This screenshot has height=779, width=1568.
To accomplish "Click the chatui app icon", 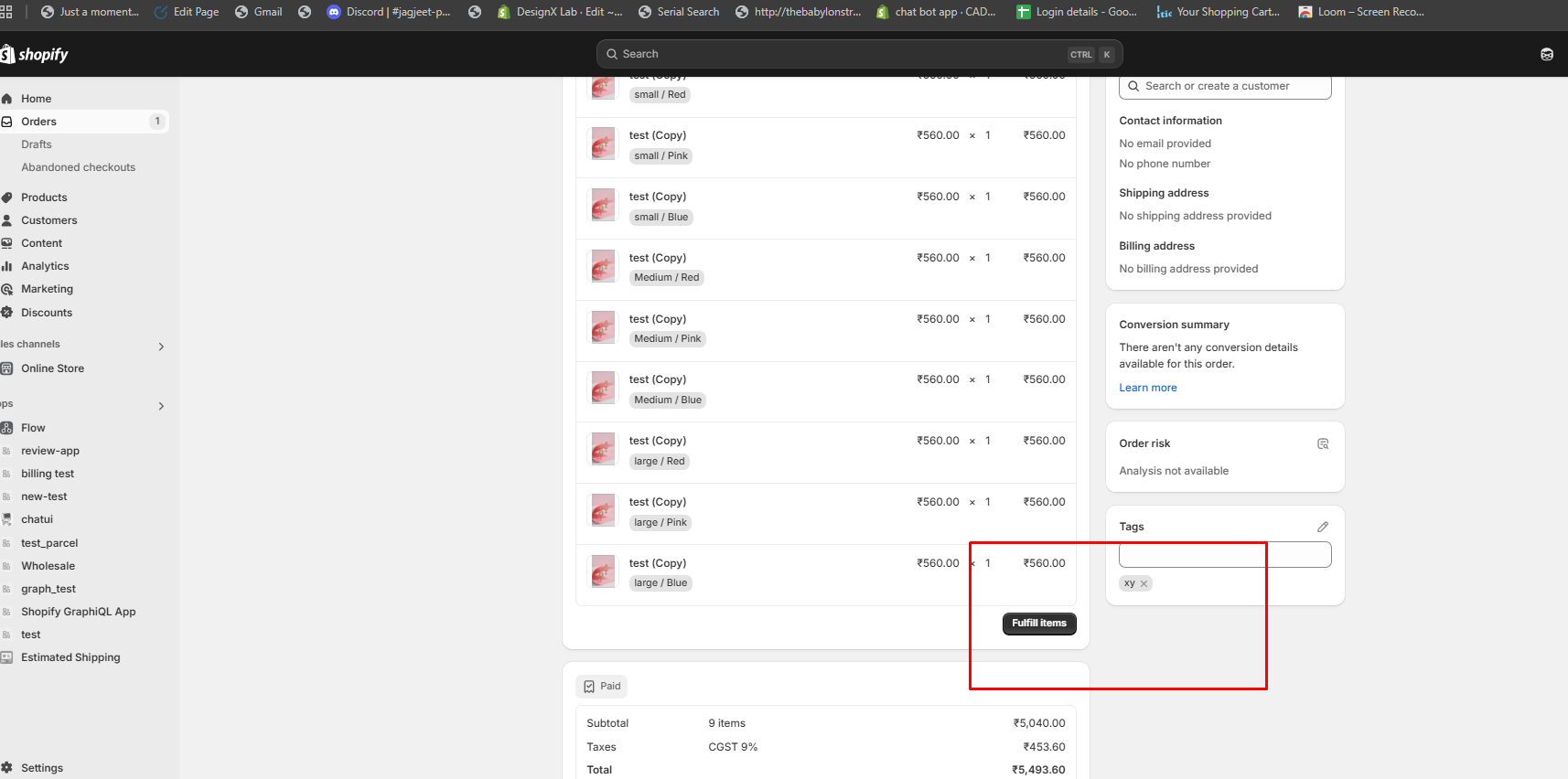I will [6, 519].
